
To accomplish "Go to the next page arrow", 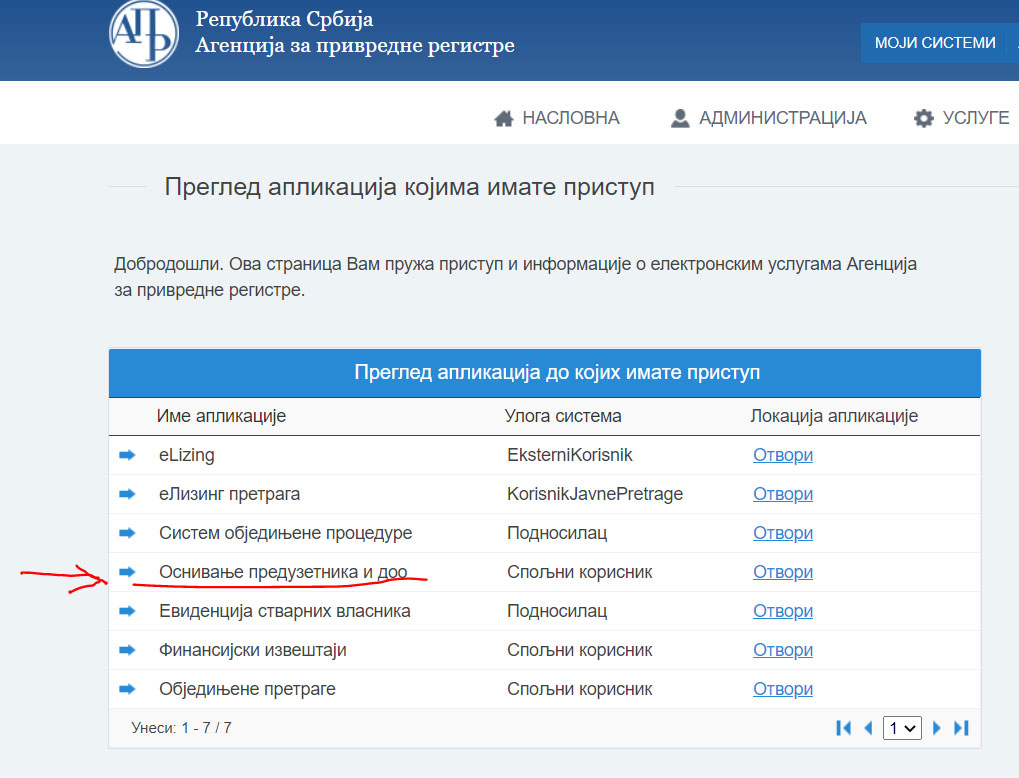I will click(x=937, y=728).
